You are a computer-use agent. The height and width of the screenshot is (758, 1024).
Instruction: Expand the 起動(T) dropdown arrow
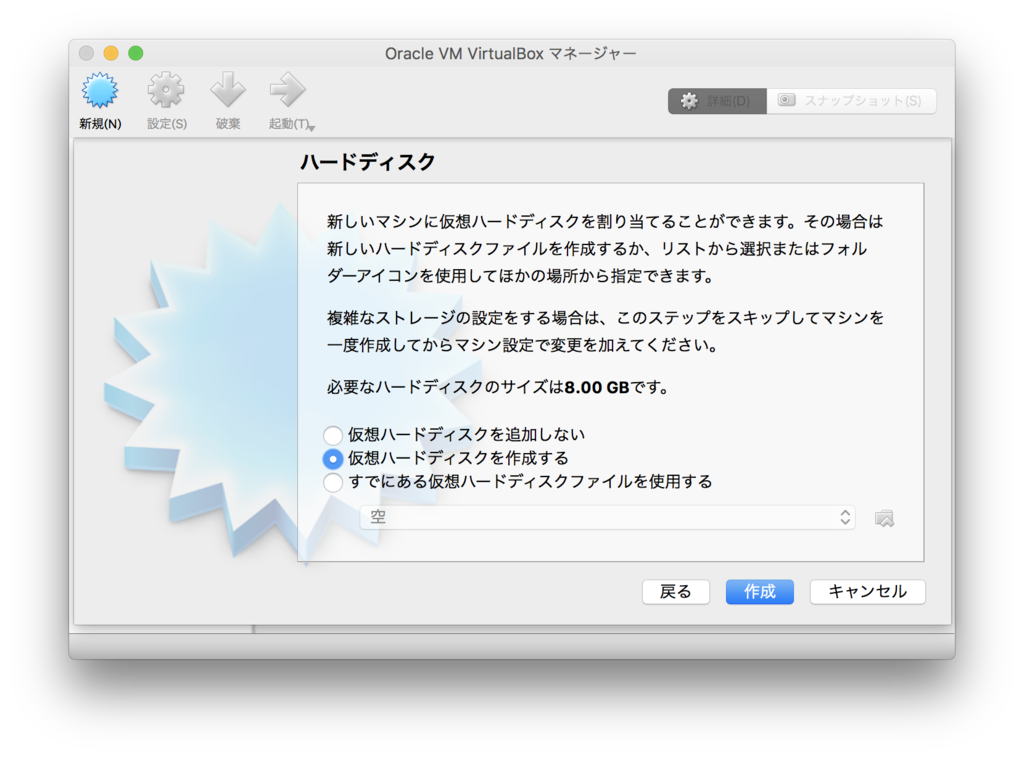tap(312, 127)
